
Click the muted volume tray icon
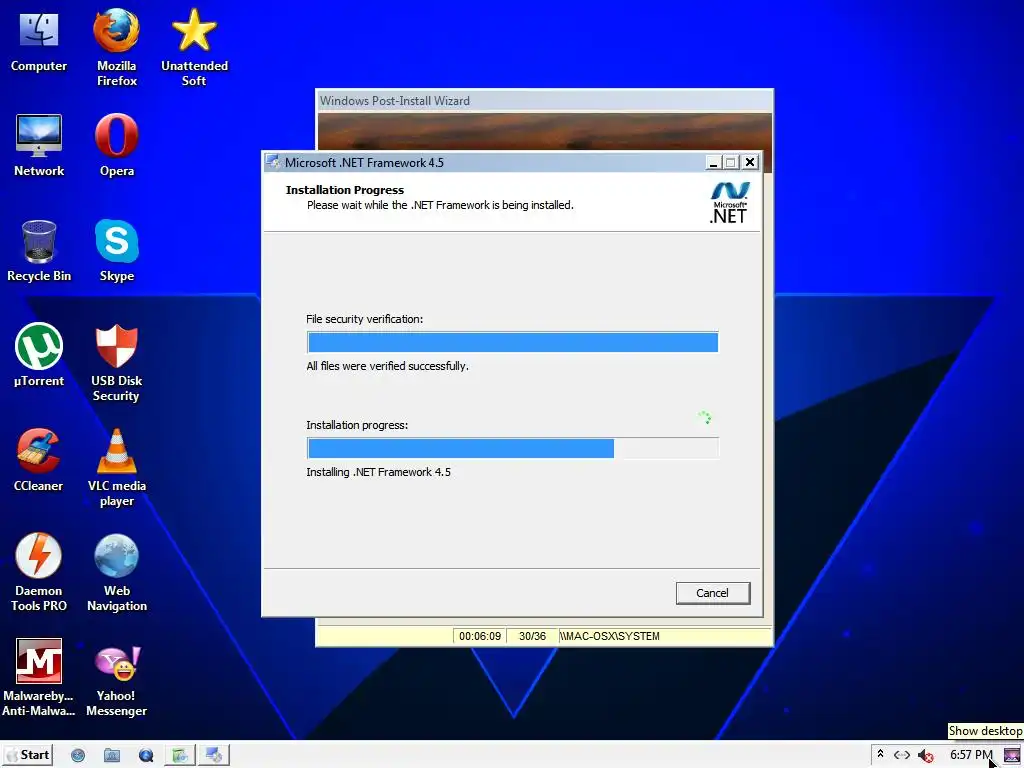pos(925,756)
